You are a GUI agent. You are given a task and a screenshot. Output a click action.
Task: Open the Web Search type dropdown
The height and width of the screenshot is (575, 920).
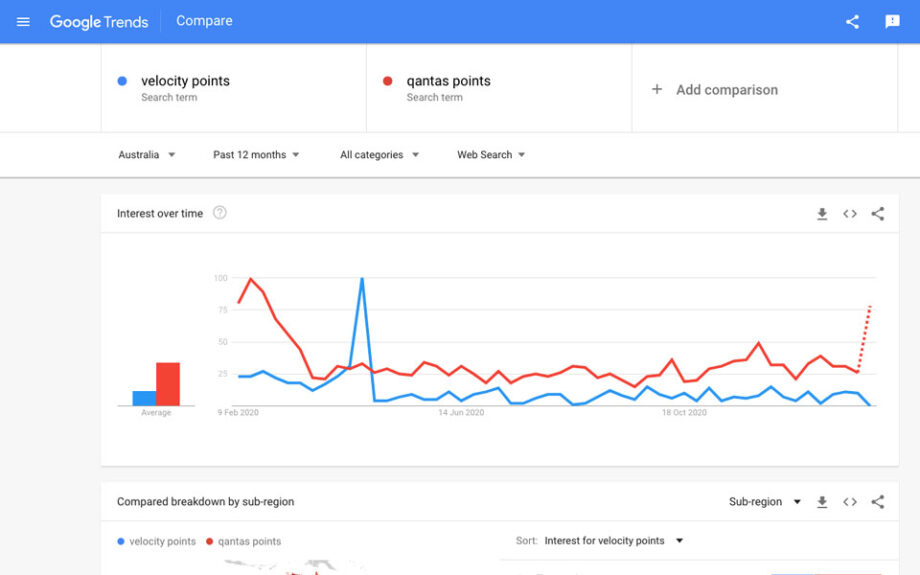point(491,155)
